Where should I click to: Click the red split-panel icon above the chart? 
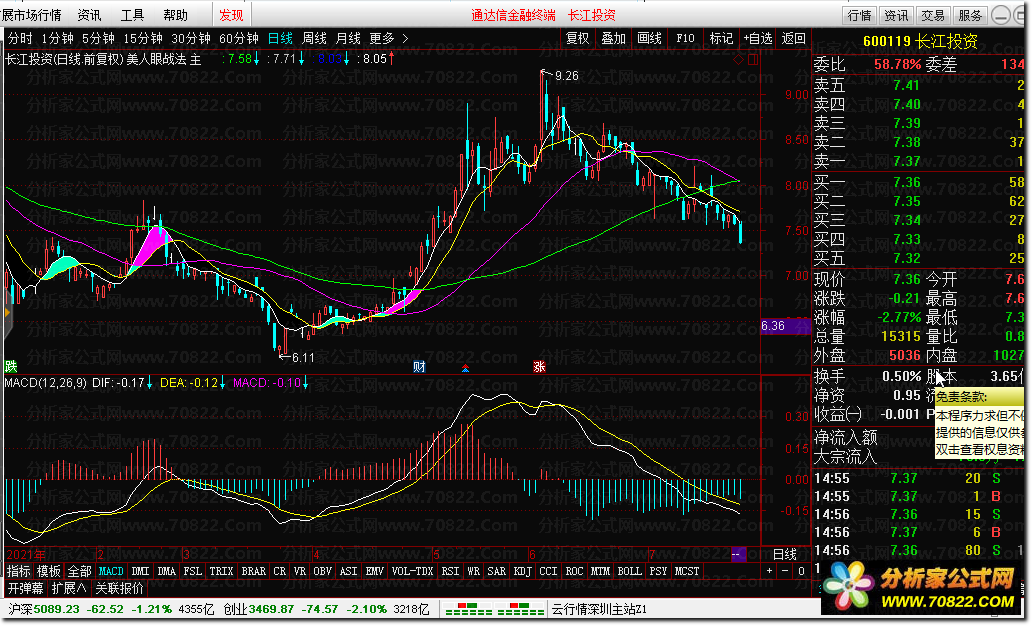[753, 59]
